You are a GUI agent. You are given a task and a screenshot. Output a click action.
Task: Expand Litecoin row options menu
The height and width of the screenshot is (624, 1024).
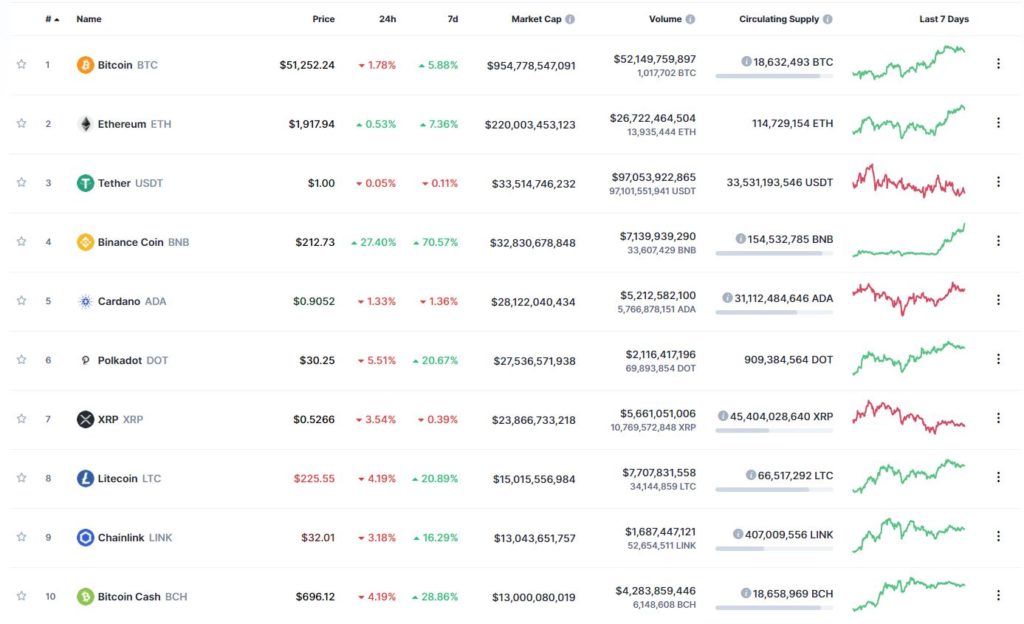998,477
